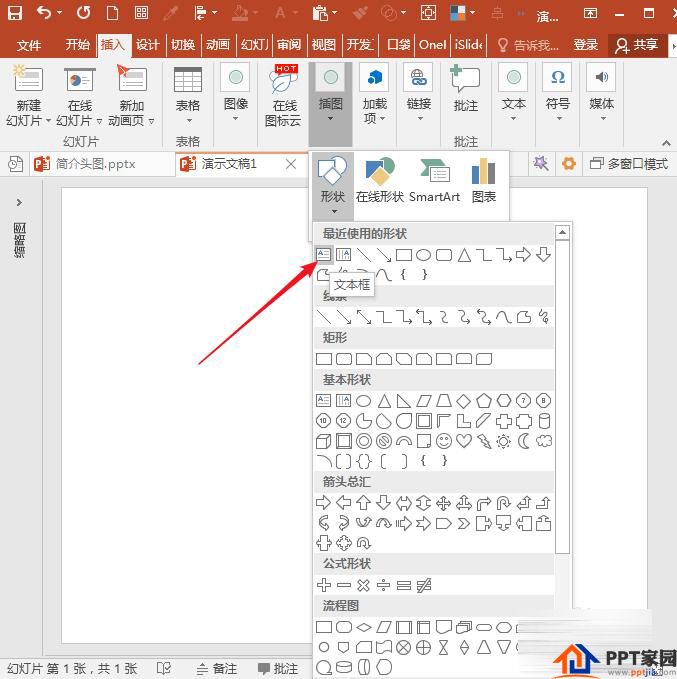Select the Oval shape in recent shapes
677x679 pixels.
click(423, 255)
